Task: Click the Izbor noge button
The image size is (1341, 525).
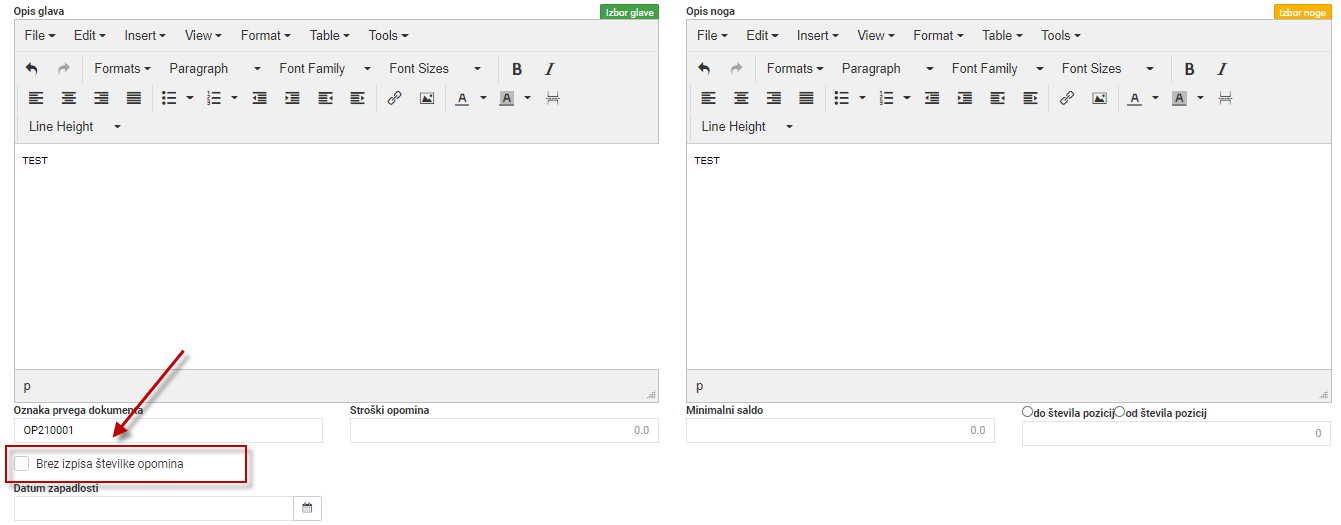Action: (x=1302, y=12)
